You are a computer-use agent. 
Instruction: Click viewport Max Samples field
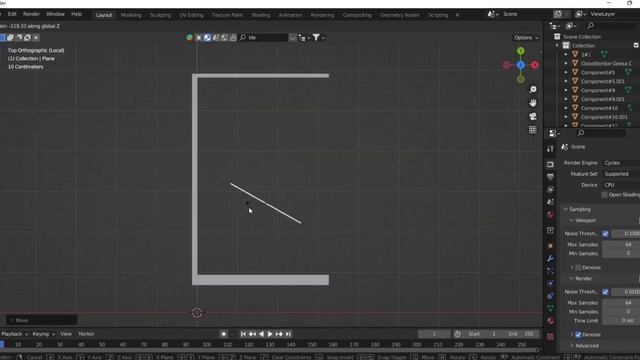pyautogui.click(x=621, y=244)
